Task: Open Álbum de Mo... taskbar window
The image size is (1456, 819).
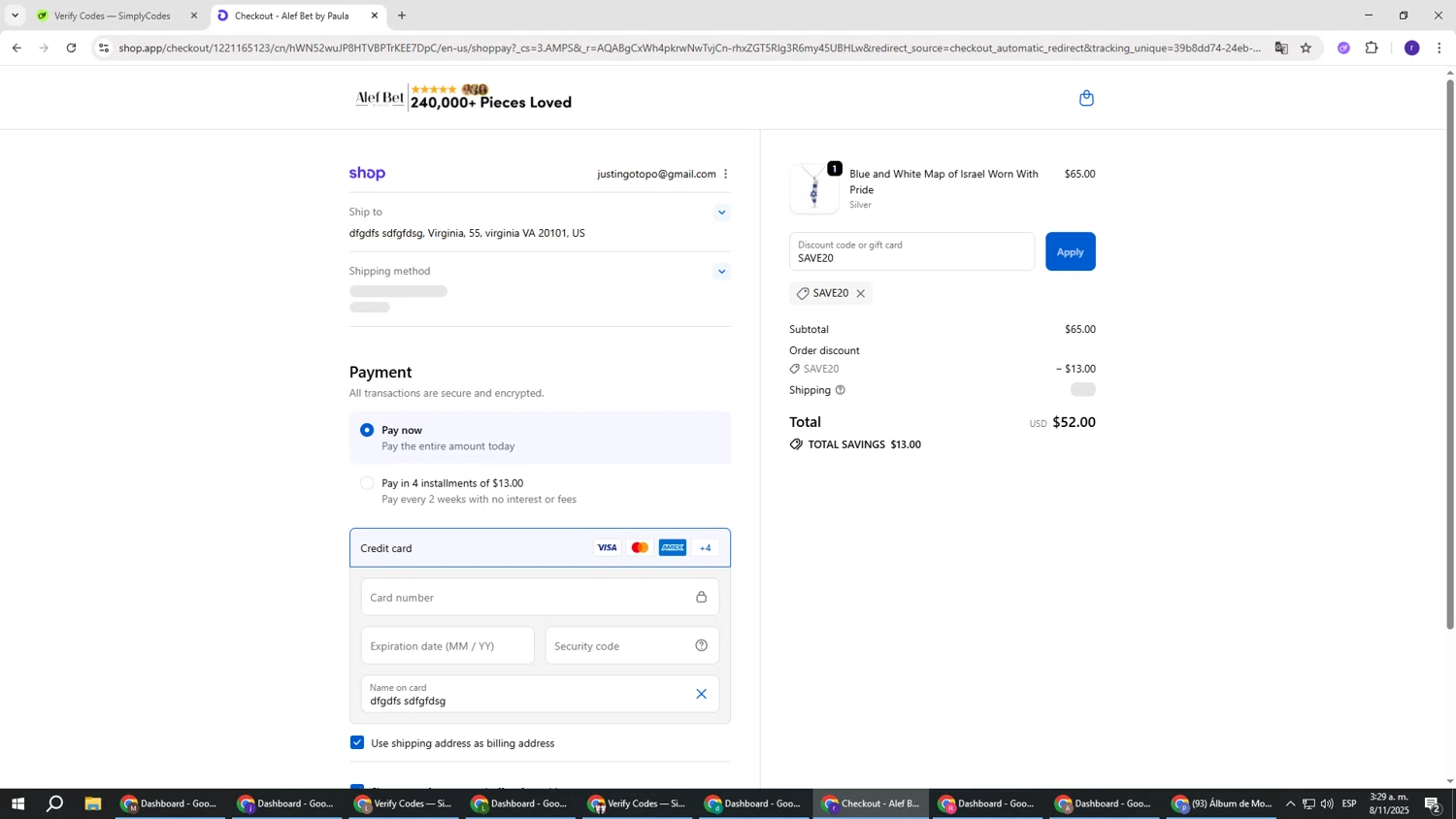Action: 1221,803
